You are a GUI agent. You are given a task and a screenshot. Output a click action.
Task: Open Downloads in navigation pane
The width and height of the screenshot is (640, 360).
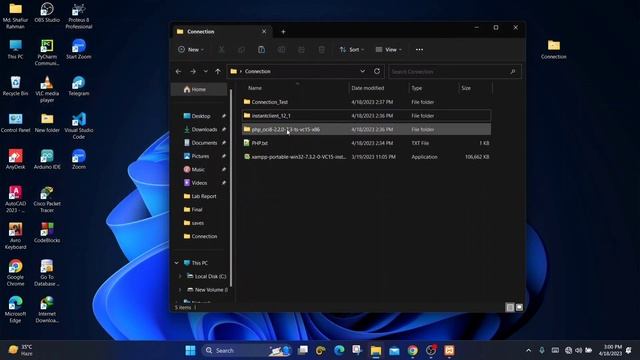click(x=201, y=129)
